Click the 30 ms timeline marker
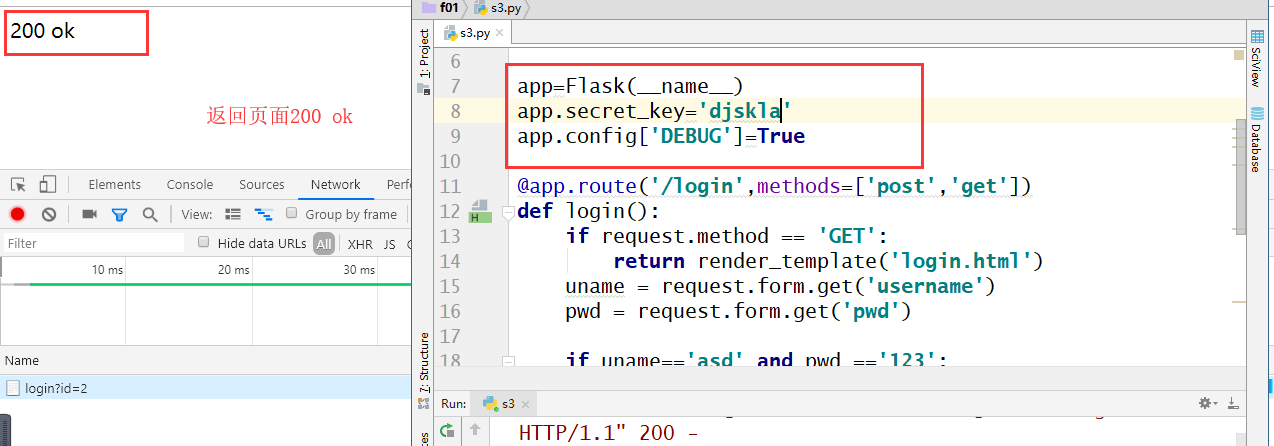This screenshot has width=1274, height=446. [359, 270]
